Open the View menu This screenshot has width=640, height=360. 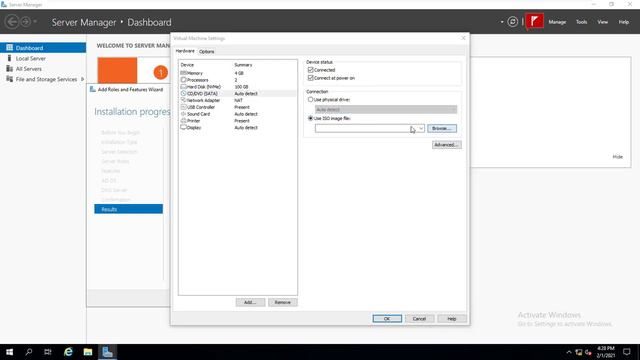coord(603,22)
